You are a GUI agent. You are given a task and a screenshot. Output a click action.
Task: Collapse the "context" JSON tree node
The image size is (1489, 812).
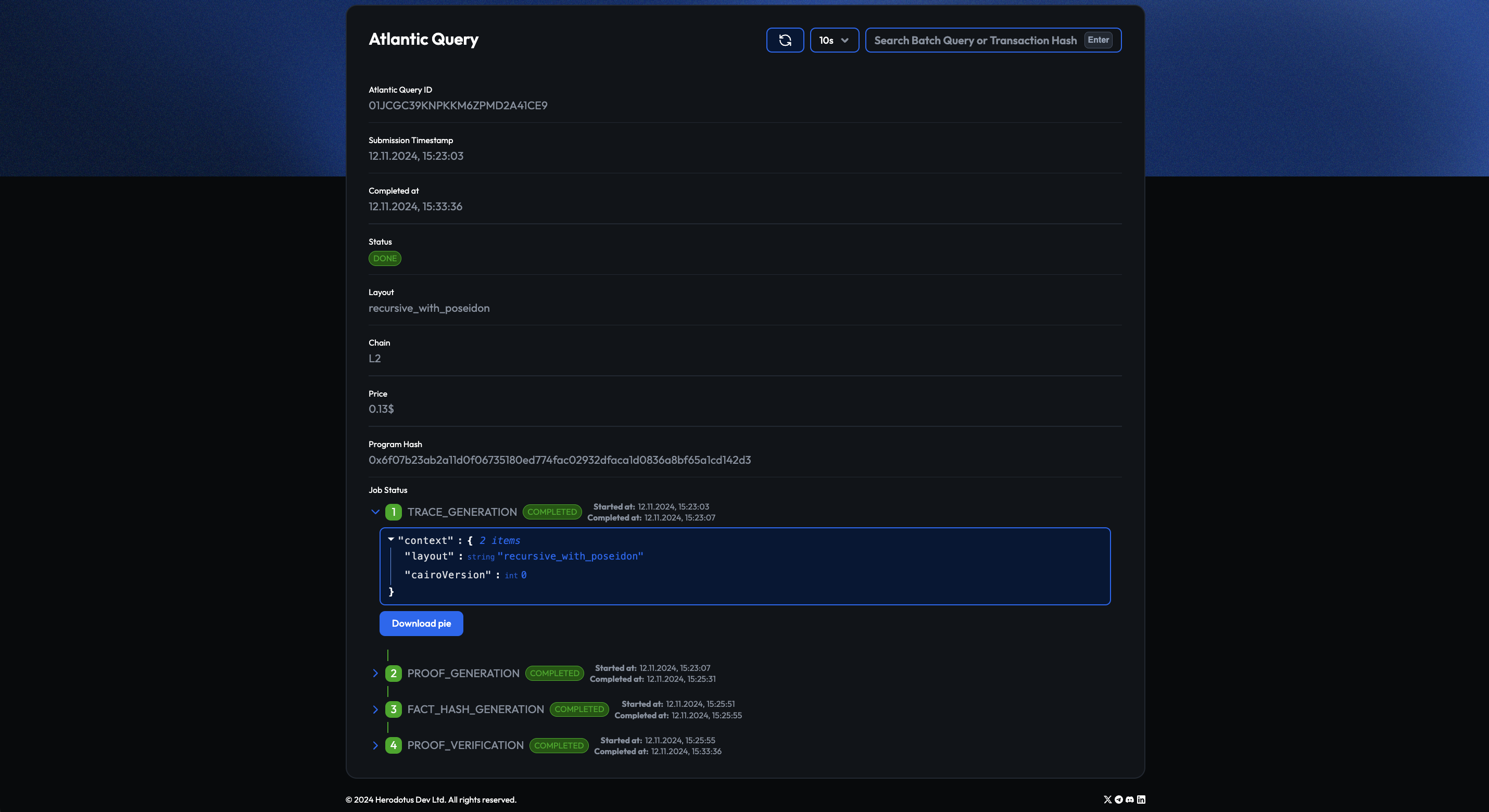tap(392, 539)
